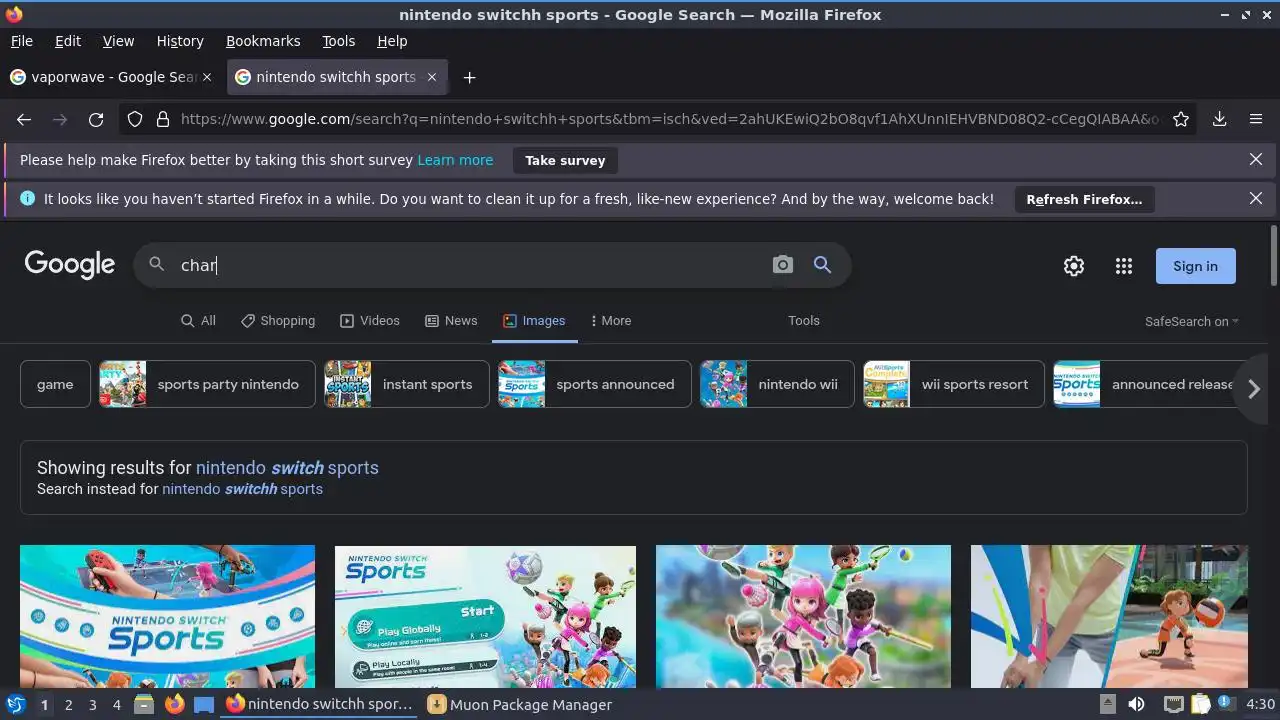Open the nintendo switch sports corrected link
The image size is (1280, 720).
[x=287, y=468]
